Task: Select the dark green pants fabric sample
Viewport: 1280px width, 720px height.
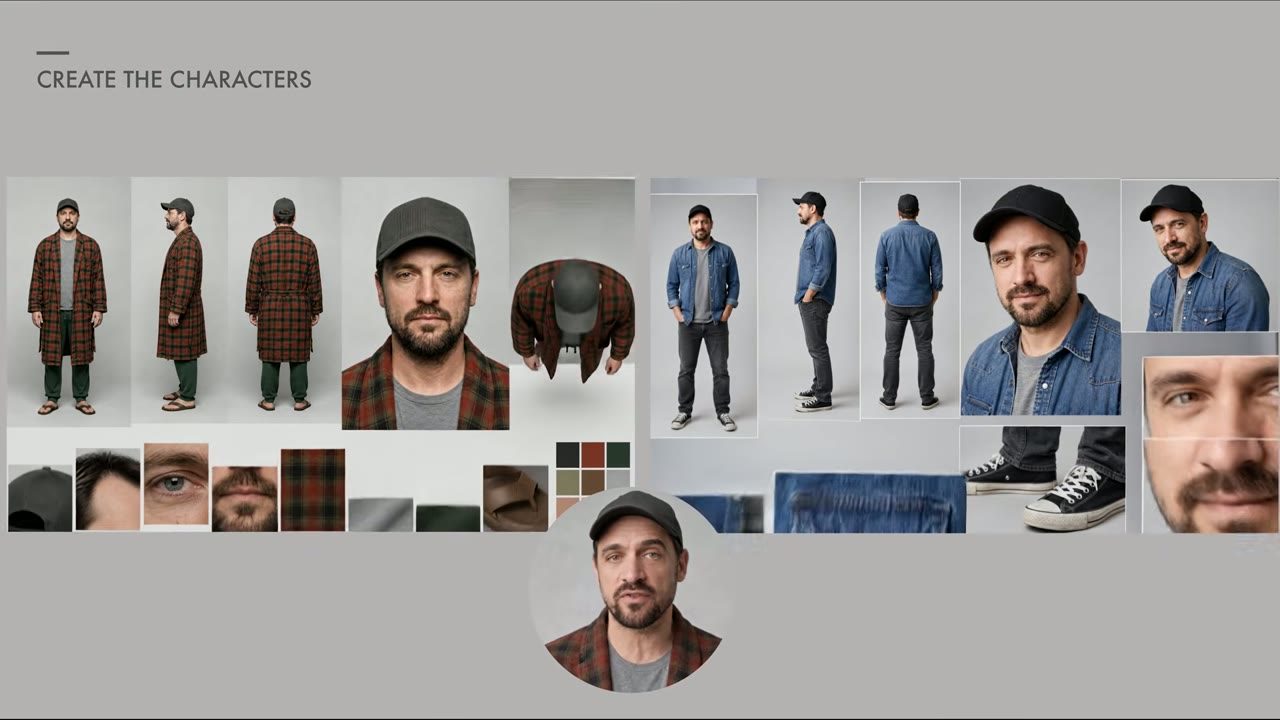Action: [x=448, y=518]
